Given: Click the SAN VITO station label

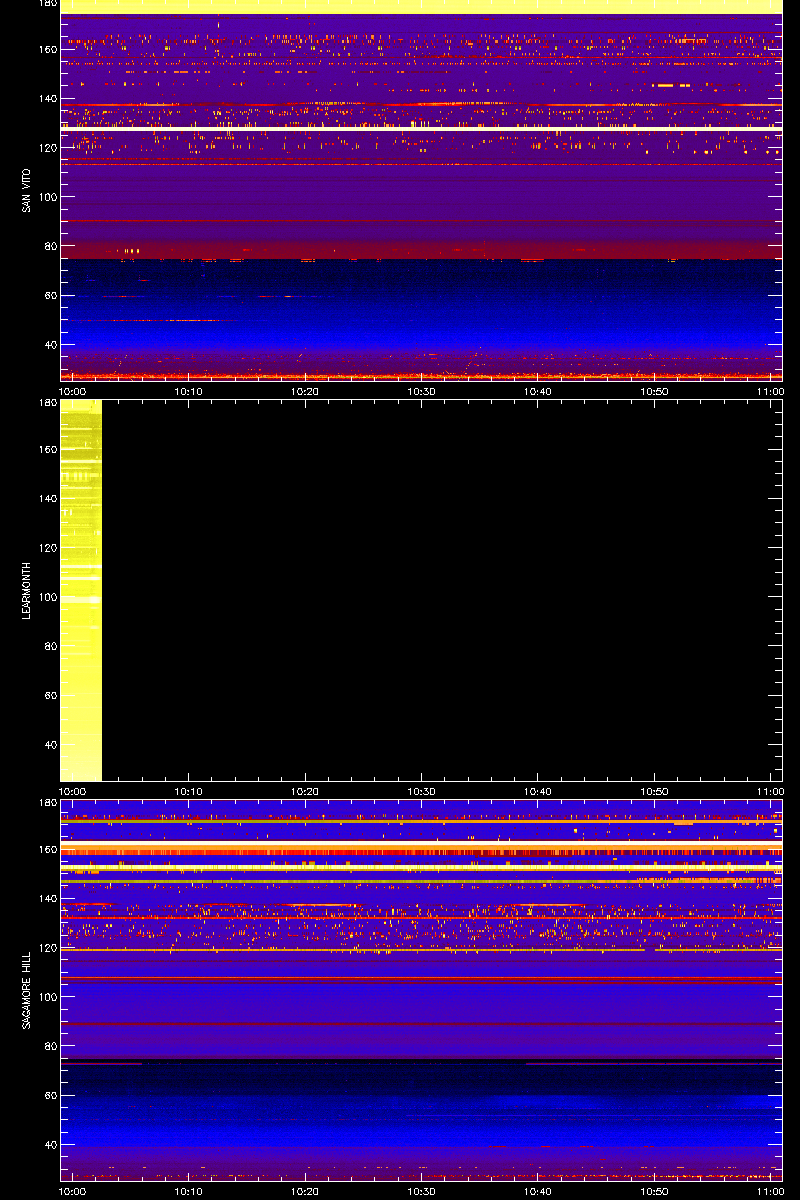Looking at the screenshot, I should click(26, 190).
